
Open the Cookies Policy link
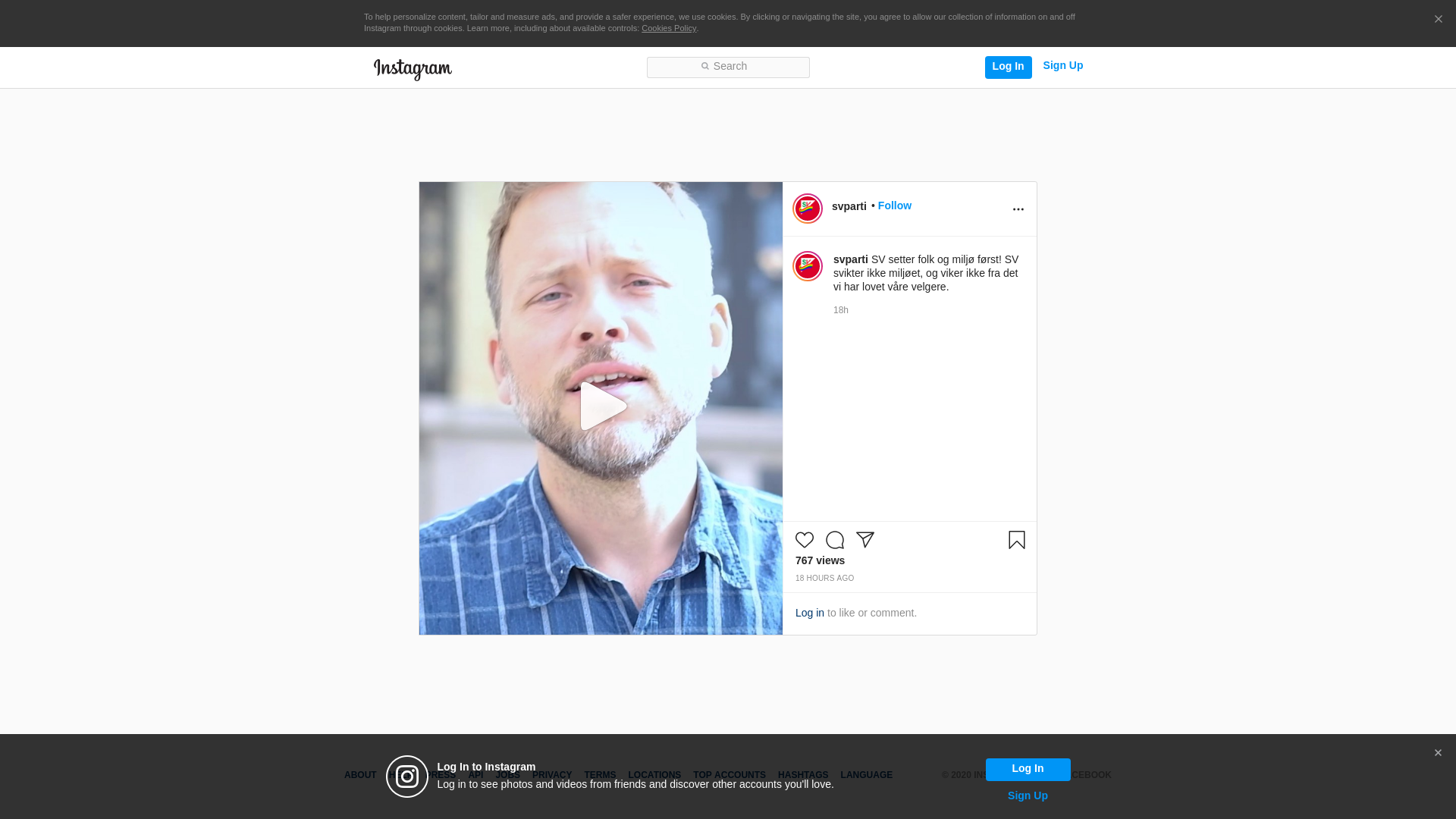(669, 28)
